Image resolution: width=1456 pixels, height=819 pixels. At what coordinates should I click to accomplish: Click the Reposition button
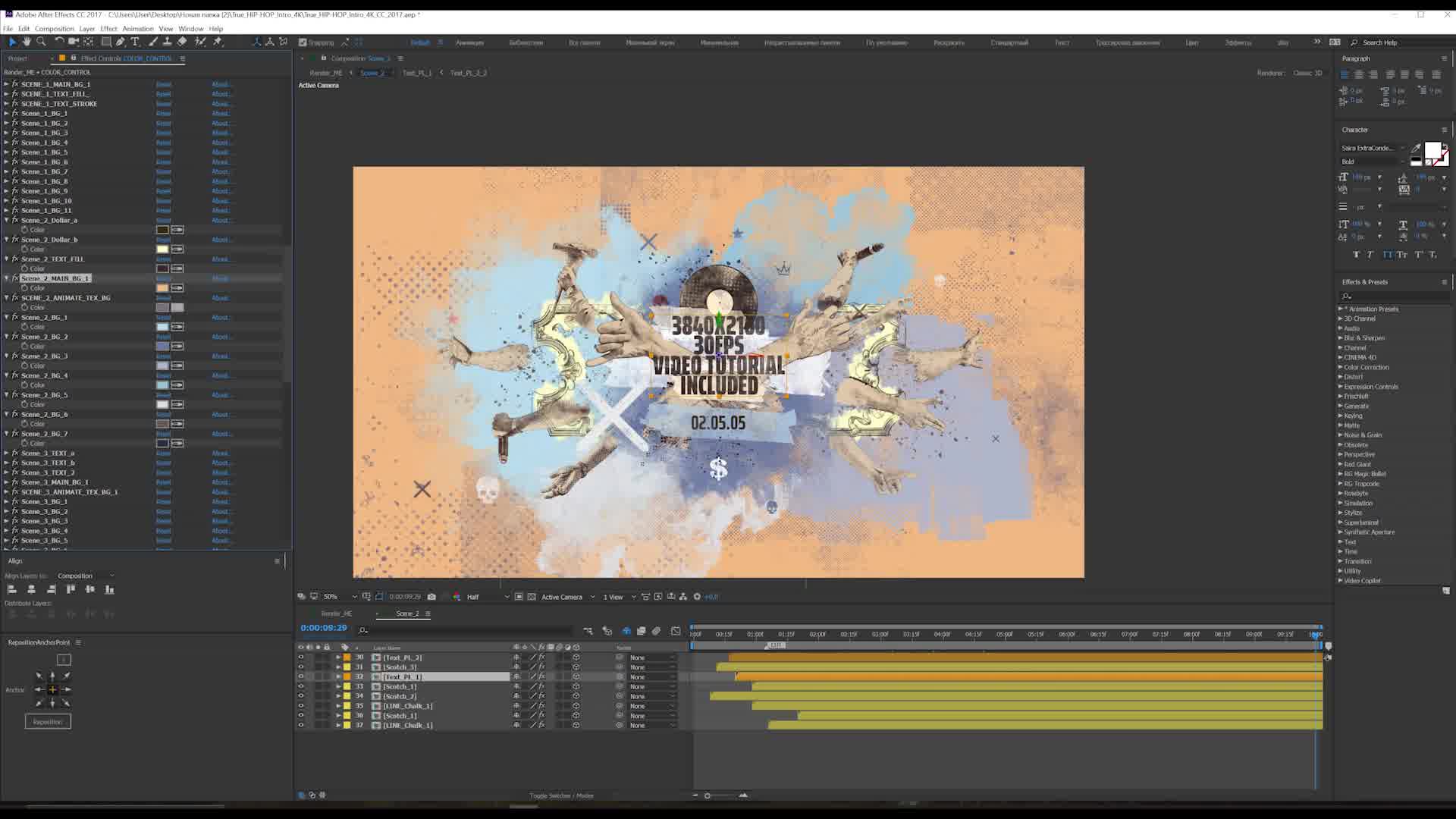(48, 722)
